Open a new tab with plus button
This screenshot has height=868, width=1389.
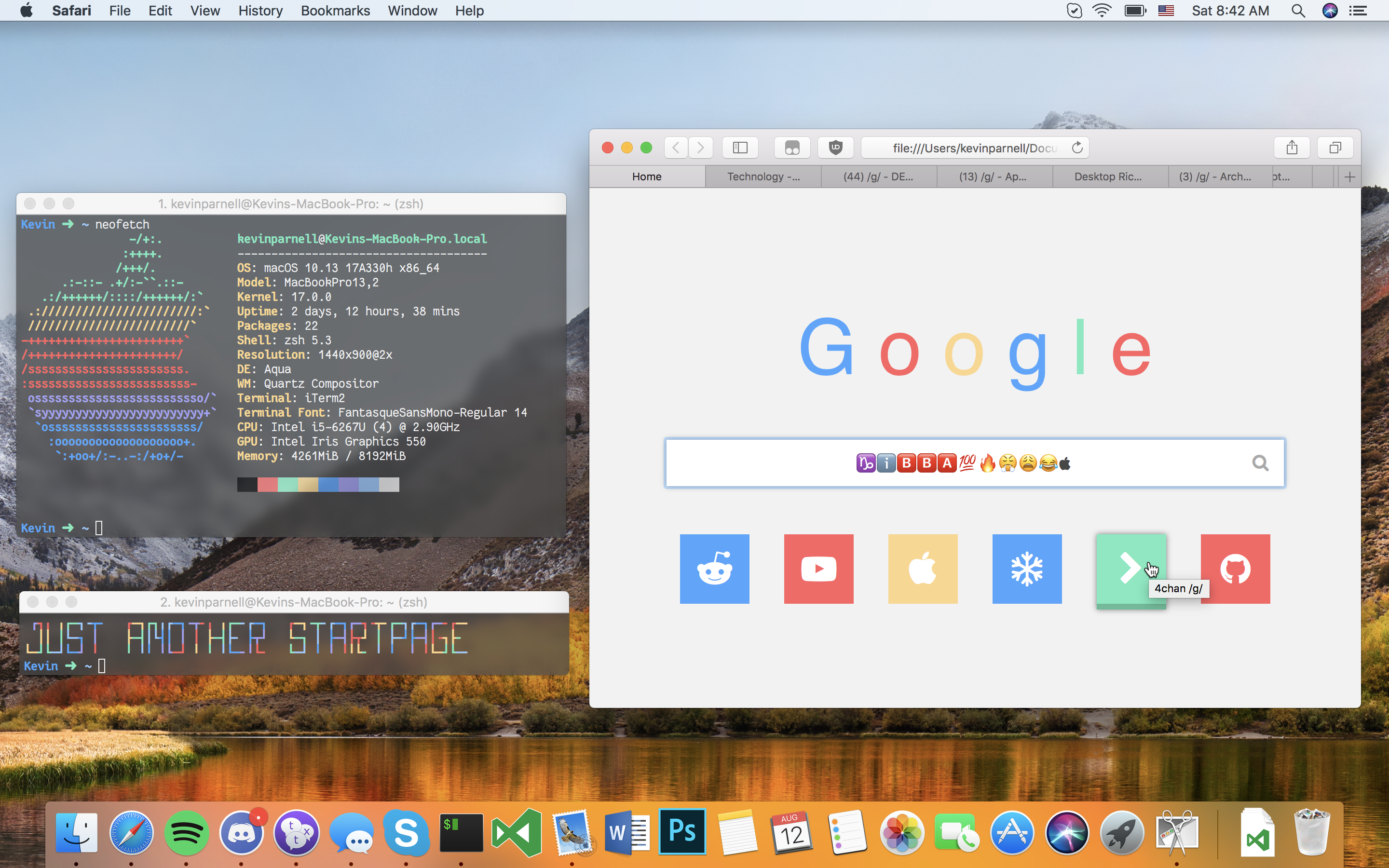click(x=1349, y=177)
